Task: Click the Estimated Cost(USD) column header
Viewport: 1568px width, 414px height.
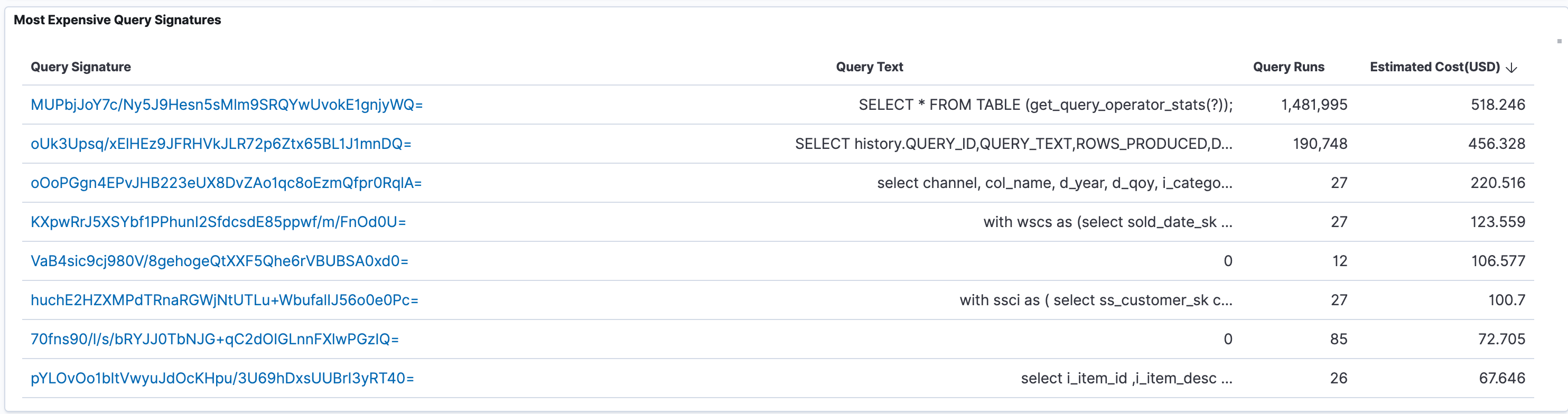Action: point(1434,67)
